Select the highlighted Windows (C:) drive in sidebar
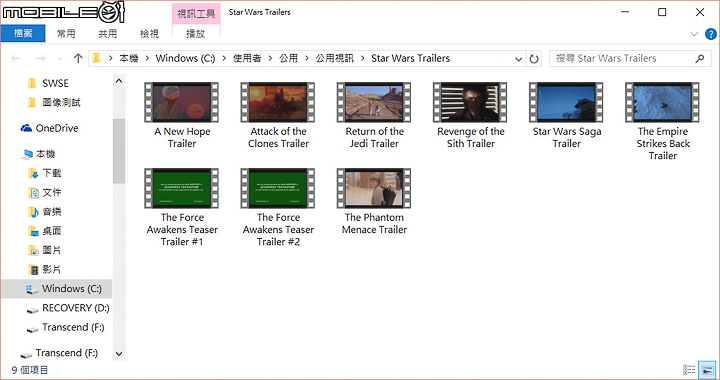The width and height of the screenshot is (720, 380). tap(57, 289)
